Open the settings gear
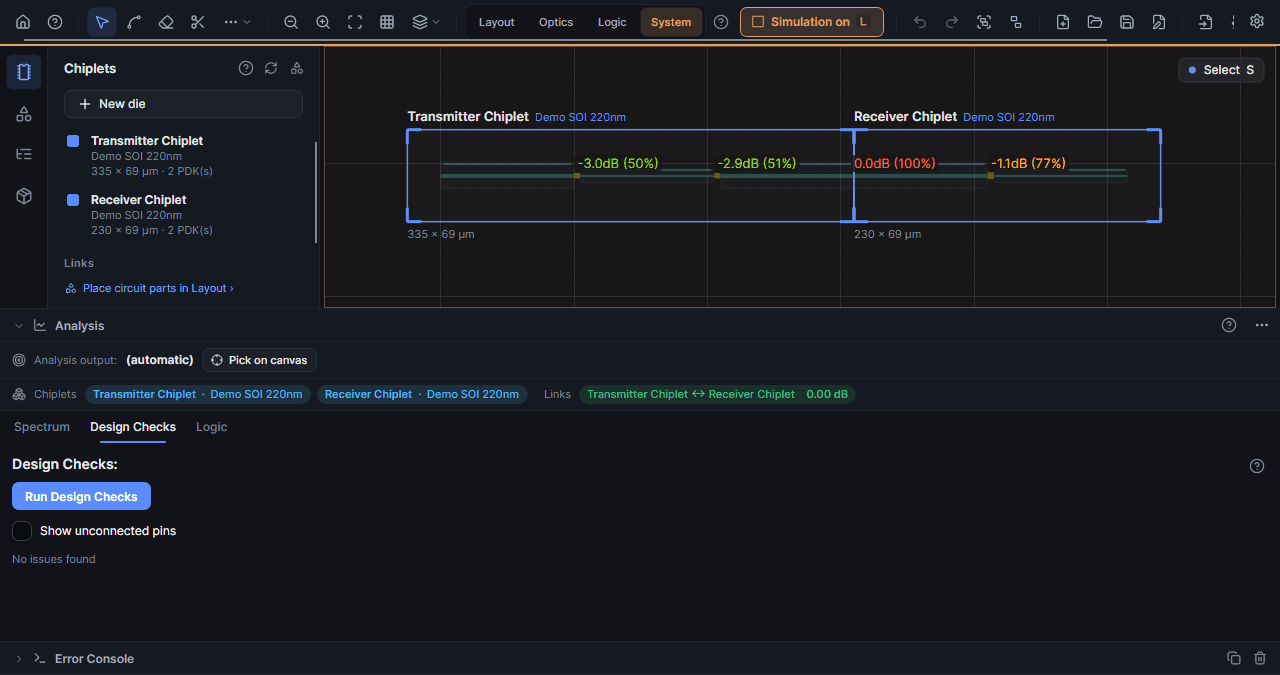Viewport: 1280px width, 675px height. click(x=1257, y=22)
